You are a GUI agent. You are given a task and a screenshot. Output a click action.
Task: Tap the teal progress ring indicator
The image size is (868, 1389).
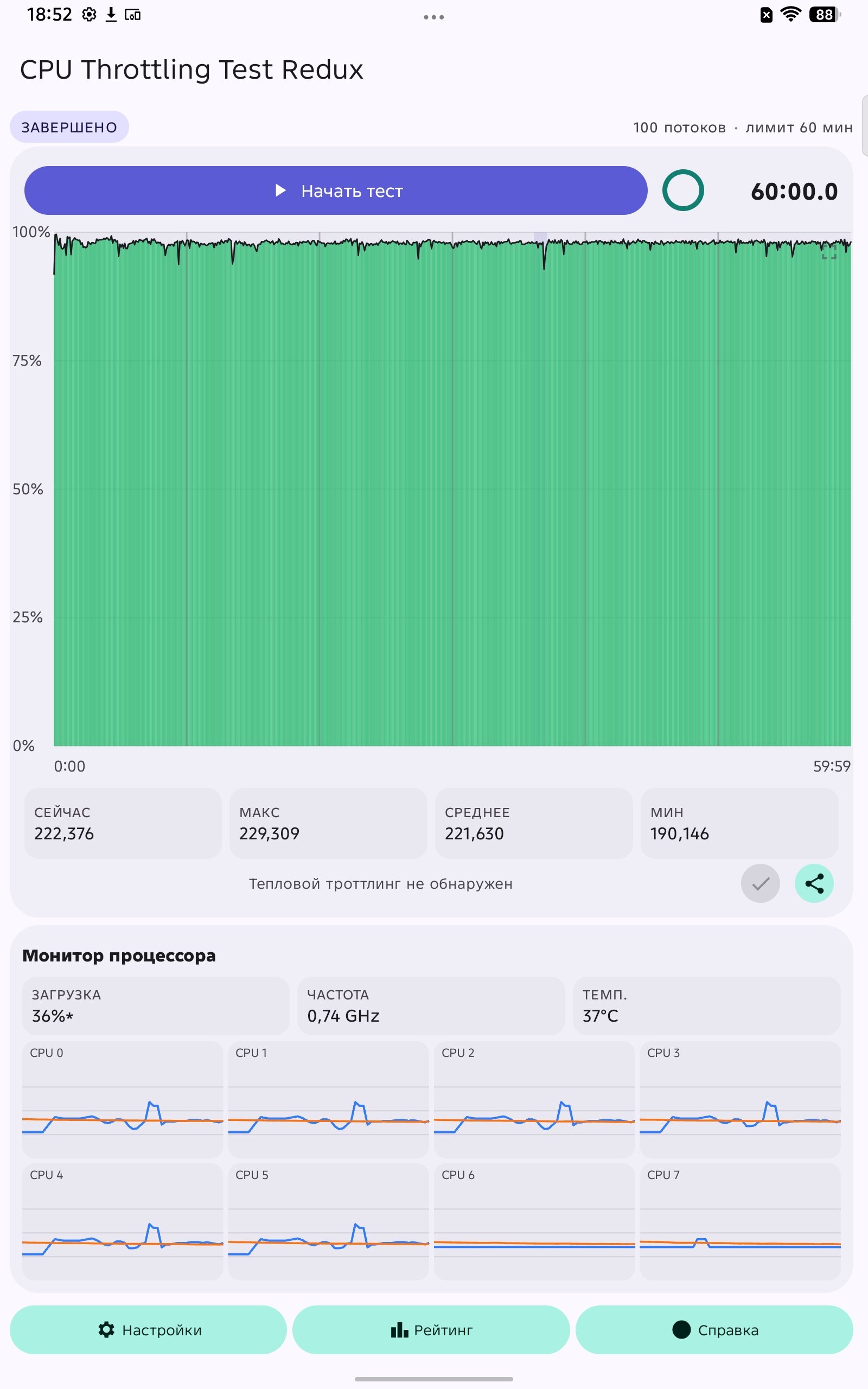tap(682, 190)
